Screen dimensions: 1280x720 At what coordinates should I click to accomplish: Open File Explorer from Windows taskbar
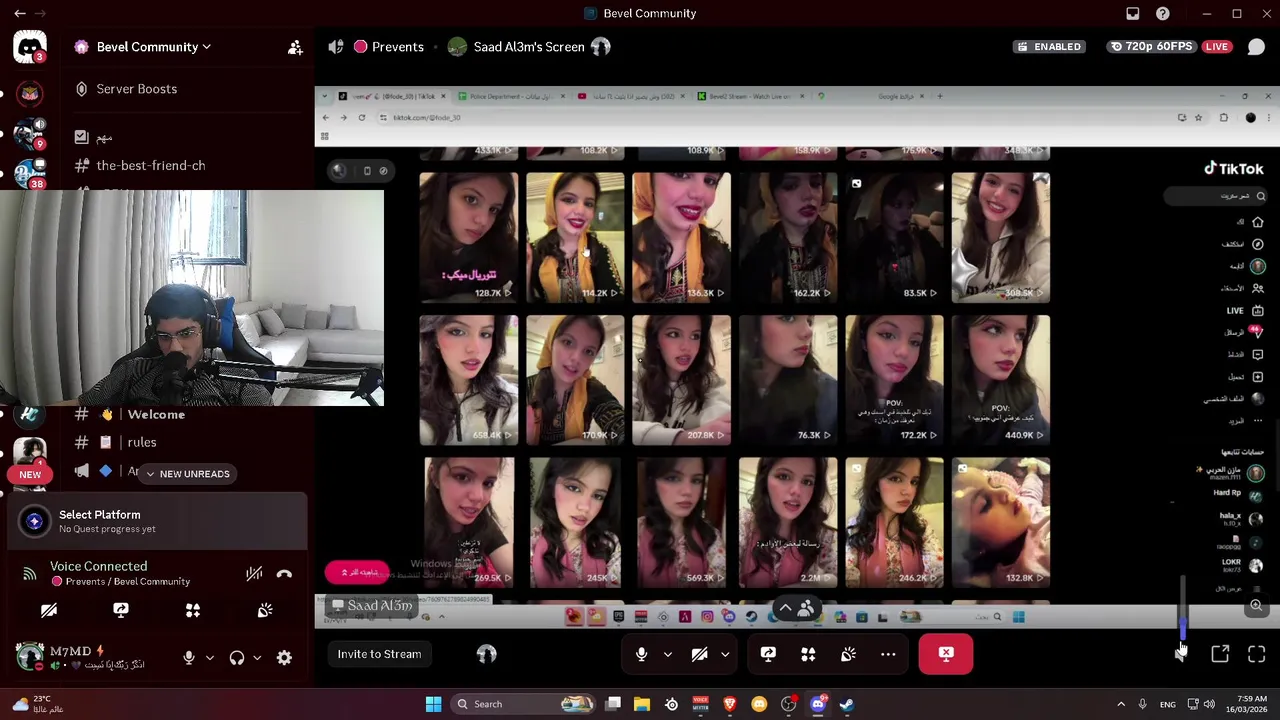click(x=642, y=704)
